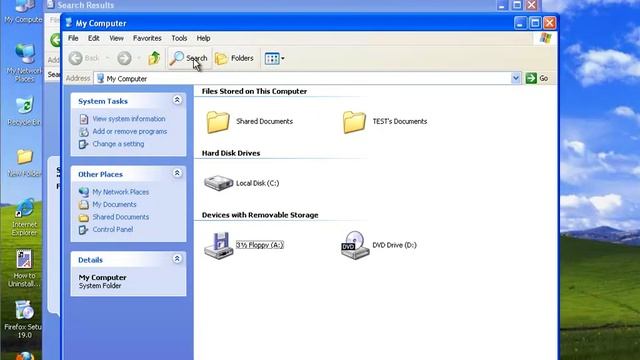This screenshot has width=640, height=360.
Task: Select the DVD Drive (D:) icon
Action: (355, 245)
